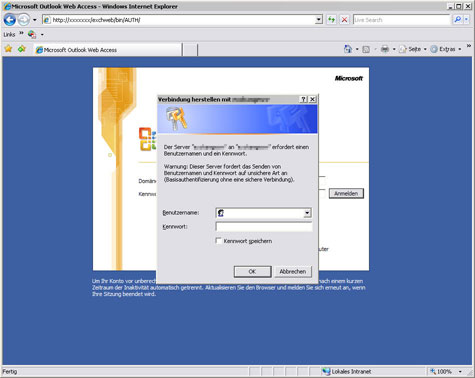This screenshot has width=475, height=378.
Task: Open a new blank tab
Action: [190, 50]
